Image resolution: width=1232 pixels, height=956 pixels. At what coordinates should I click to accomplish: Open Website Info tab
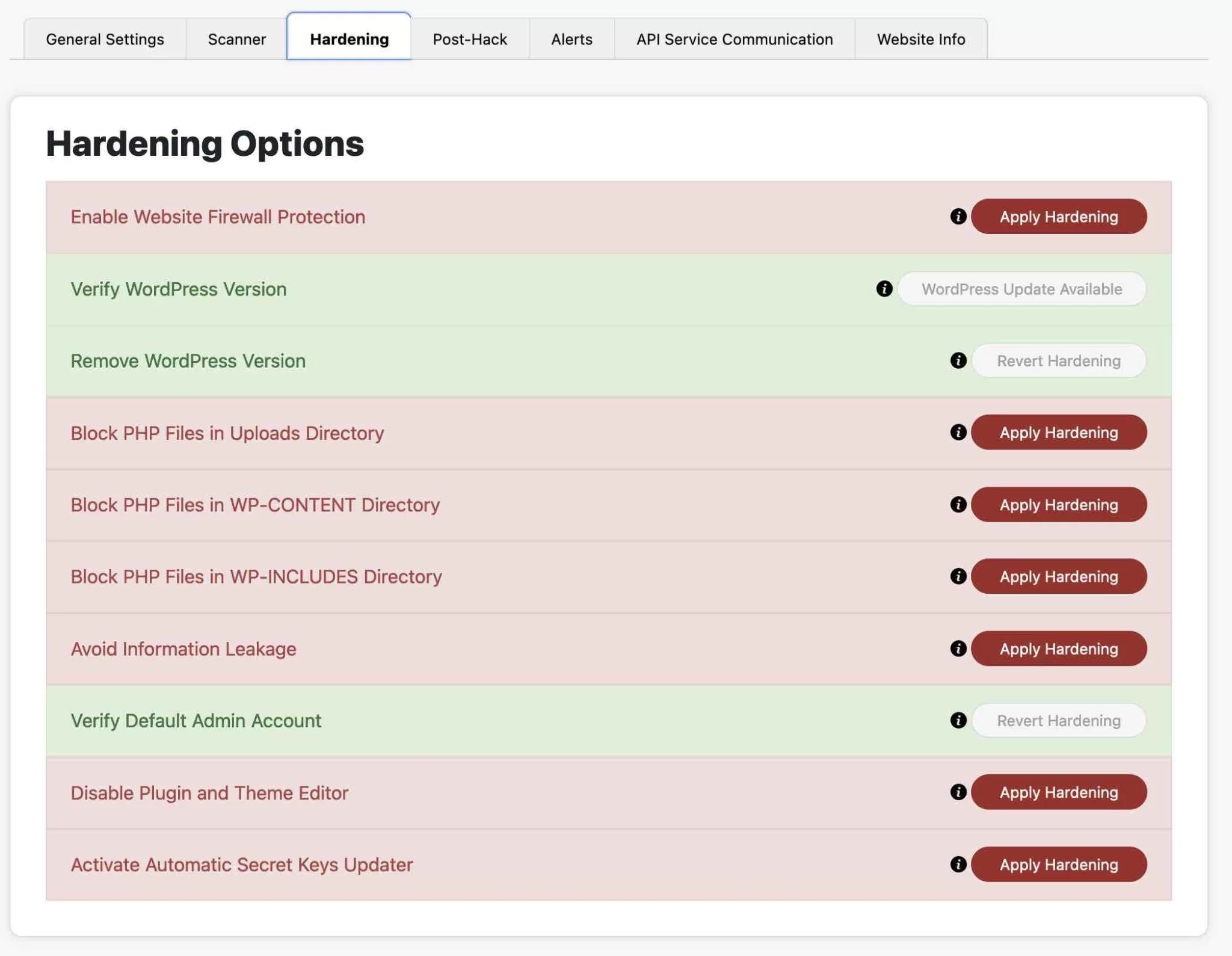(920, 39)
